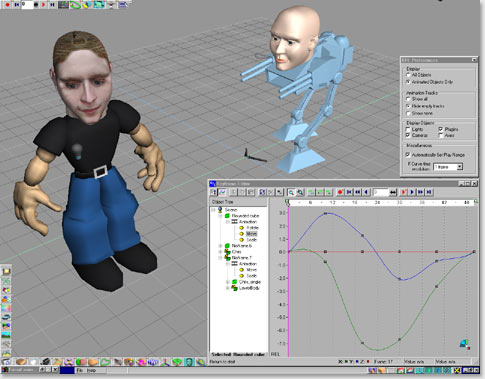This screenshot has width=485, height=379.
Task: Enable the Lights checkbox
Action: [408, 129]
